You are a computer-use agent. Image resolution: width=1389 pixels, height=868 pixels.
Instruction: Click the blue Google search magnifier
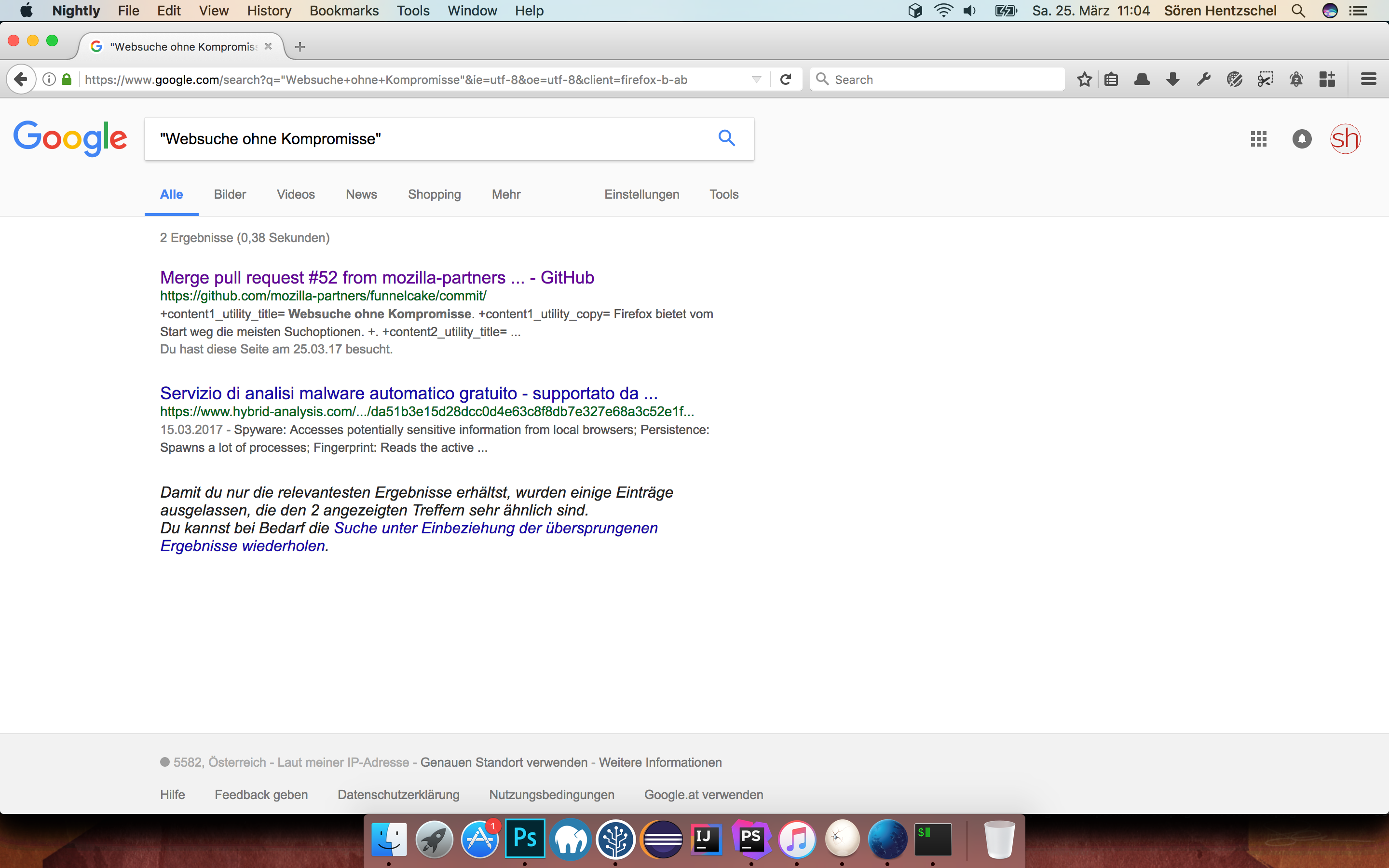(727, 138)
